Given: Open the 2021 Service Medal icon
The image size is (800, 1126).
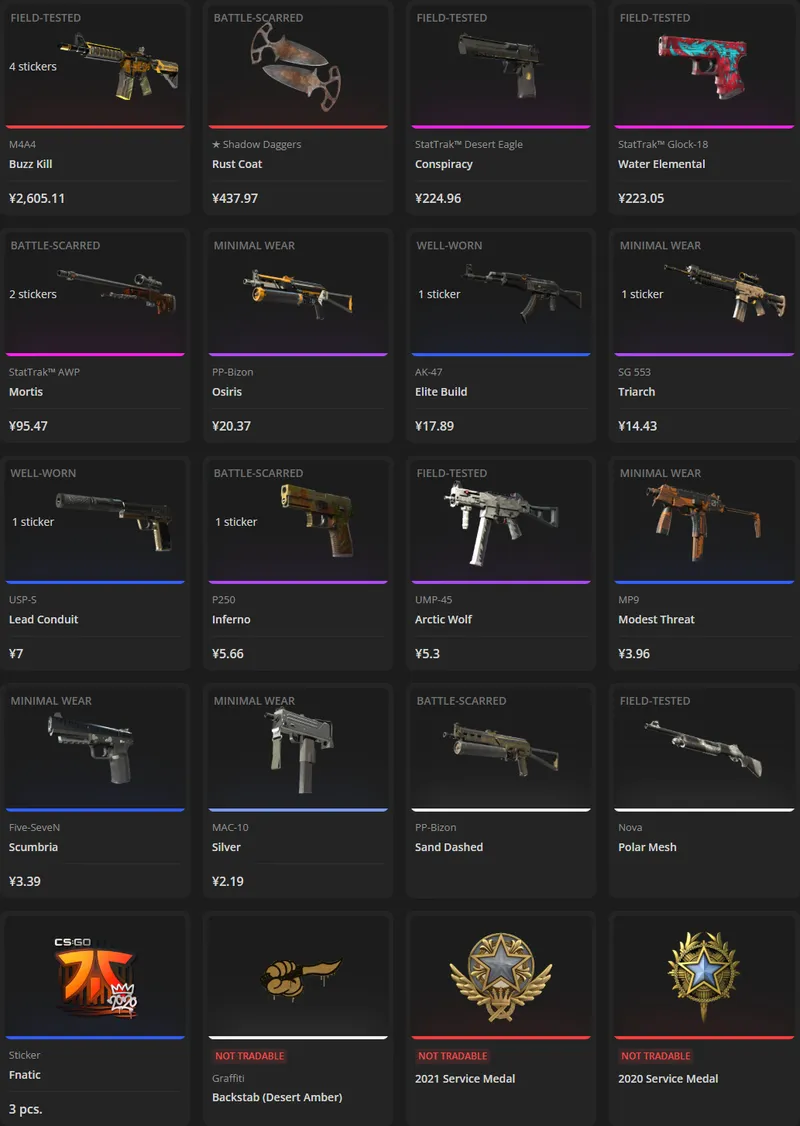Looking at the screenshot, I should [501, 977].
